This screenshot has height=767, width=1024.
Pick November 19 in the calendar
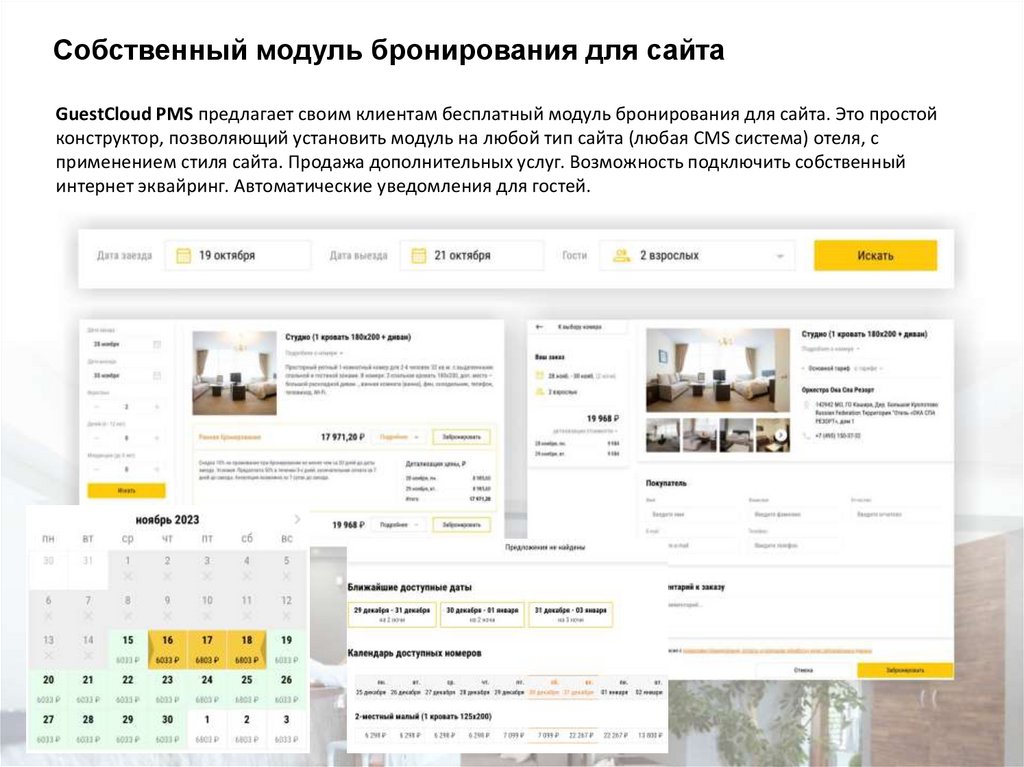[x=286, y=649]
